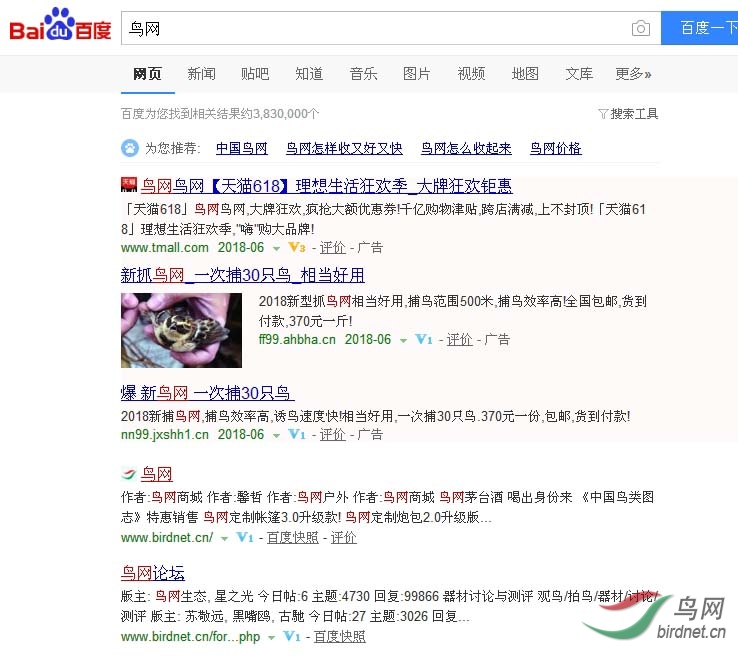Expand dropdown arrow after www.tmall.com date
This screenshot has width=738, height=657.
point(276,248)
